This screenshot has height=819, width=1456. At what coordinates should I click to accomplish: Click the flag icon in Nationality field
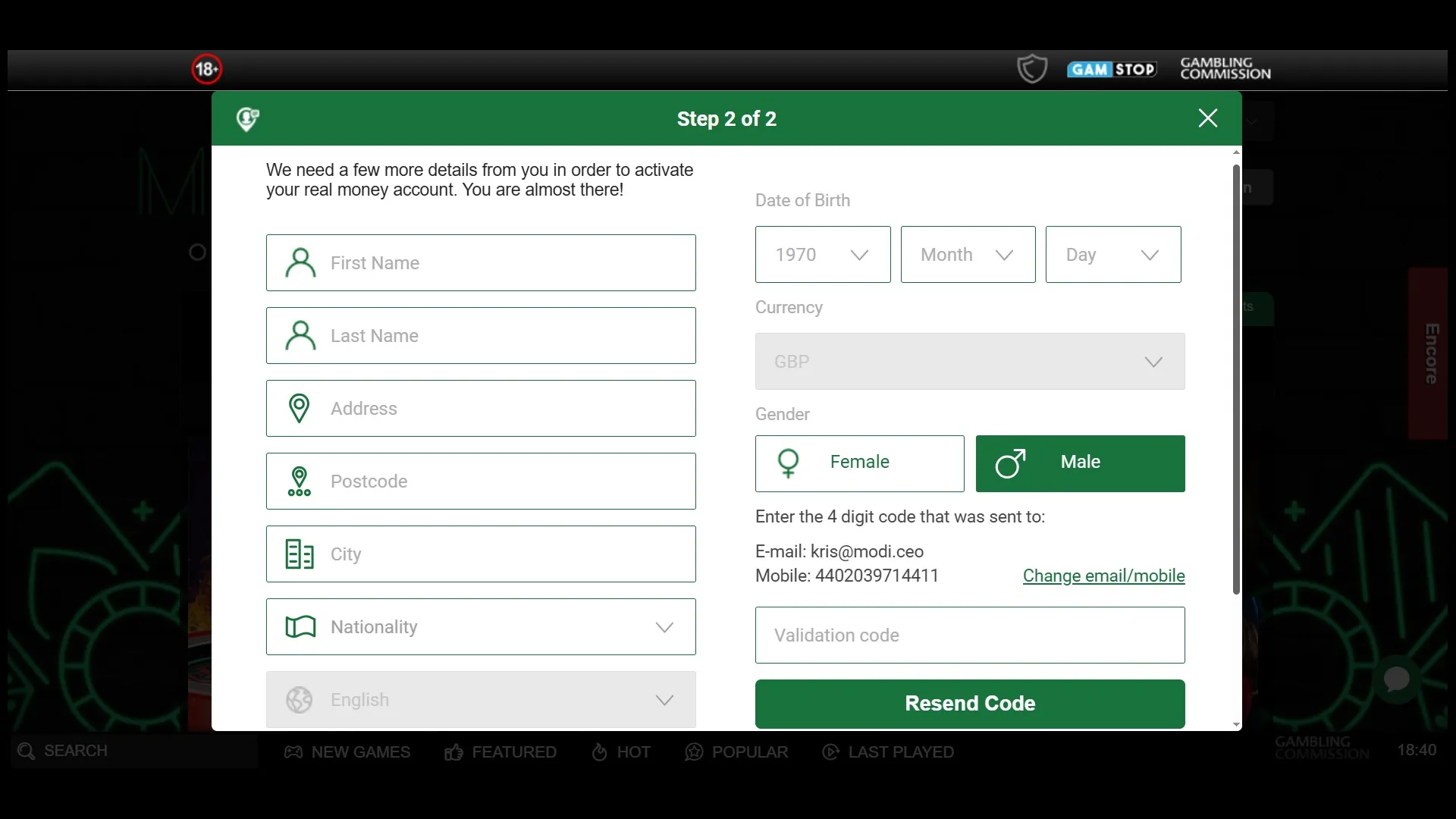click(300, 627)
